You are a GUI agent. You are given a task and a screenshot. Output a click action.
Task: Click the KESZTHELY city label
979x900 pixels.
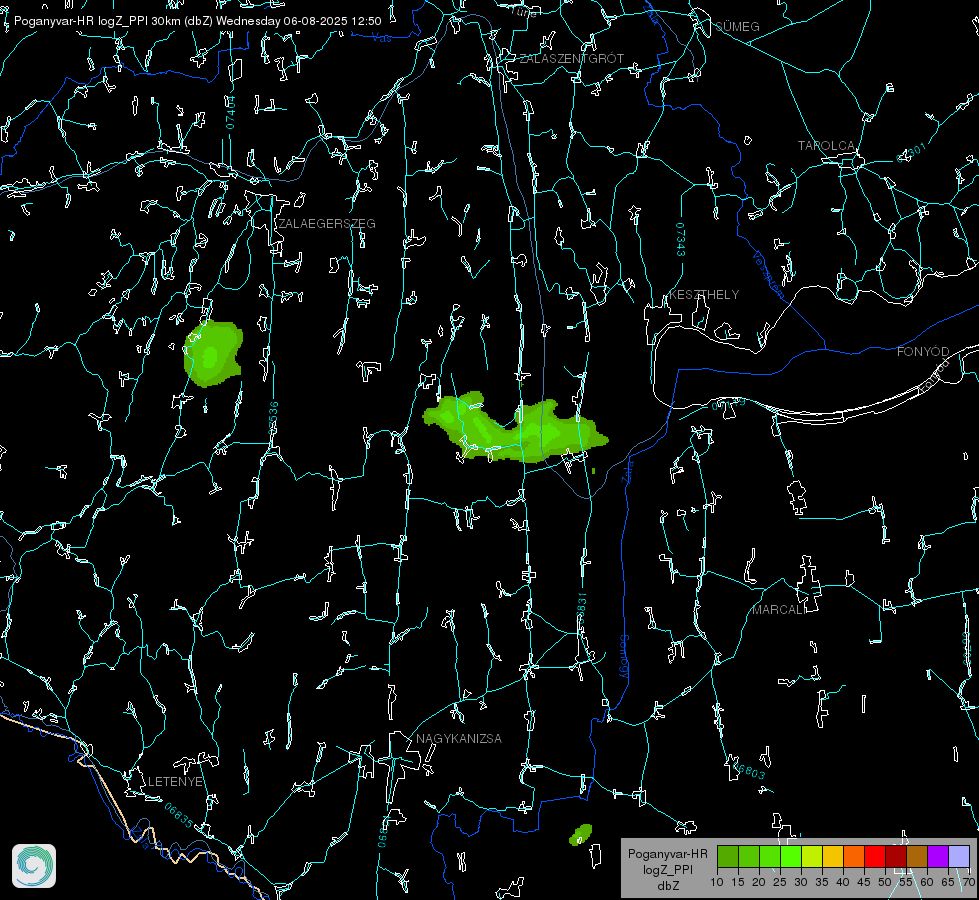click(x=704, y=295)
